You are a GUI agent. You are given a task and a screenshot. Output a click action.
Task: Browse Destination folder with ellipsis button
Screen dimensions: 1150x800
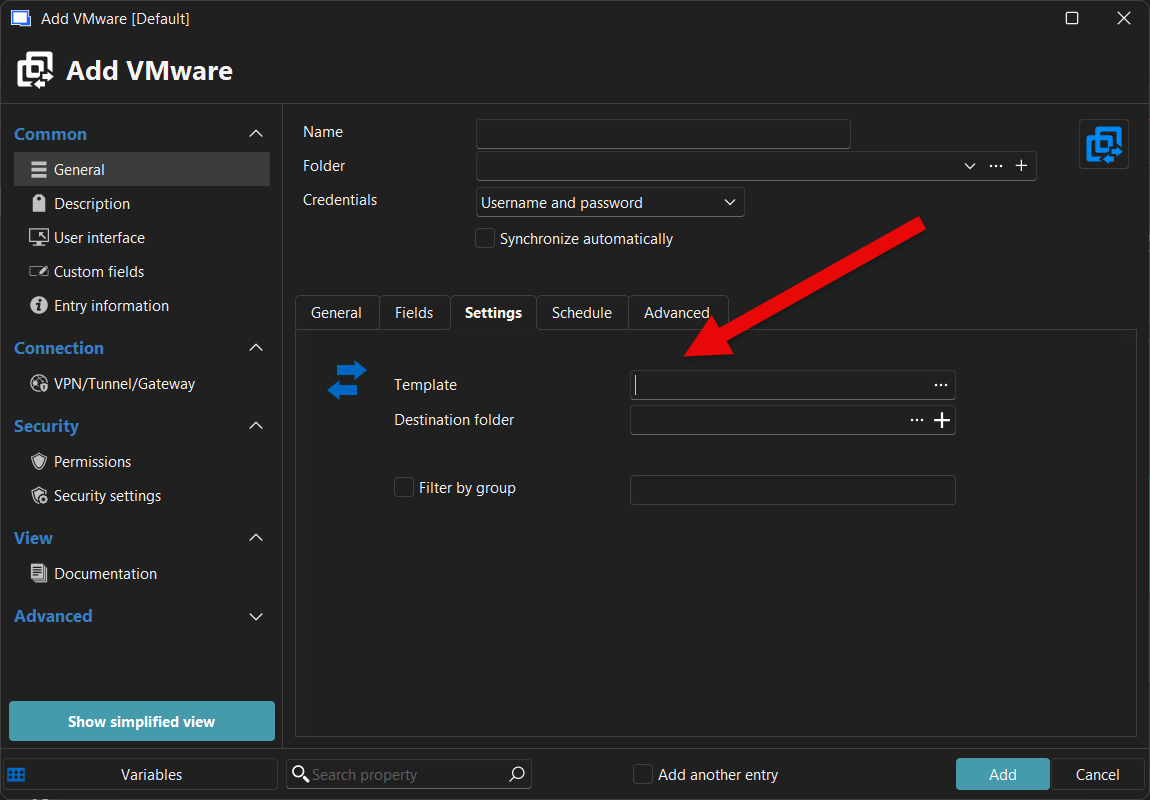click(917, 420)
